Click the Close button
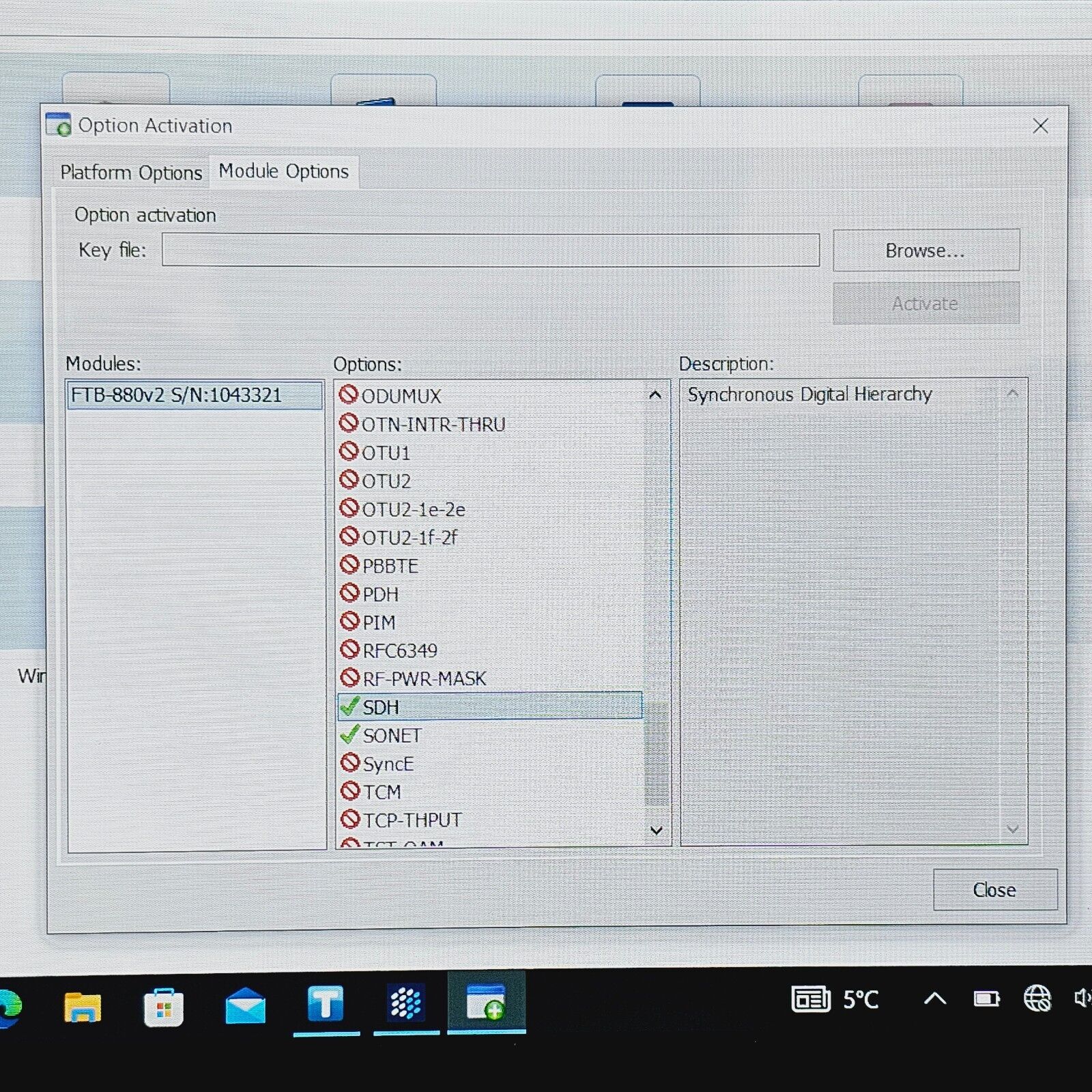 pyautogui.click(x=995, y=889)
